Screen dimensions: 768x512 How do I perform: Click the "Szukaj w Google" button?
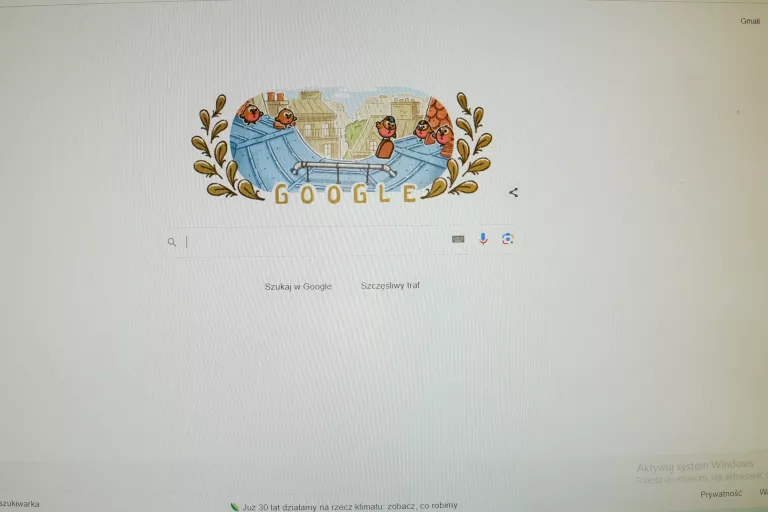(x=298, y=287)
